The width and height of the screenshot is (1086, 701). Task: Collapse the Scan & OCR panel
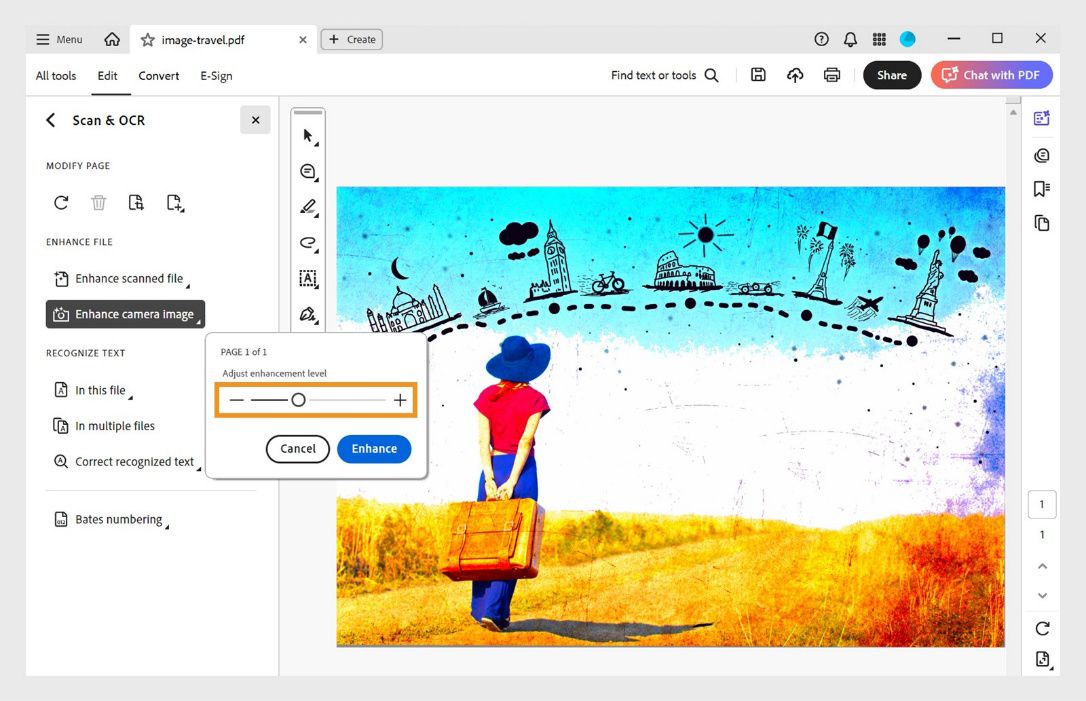[255, 119]
